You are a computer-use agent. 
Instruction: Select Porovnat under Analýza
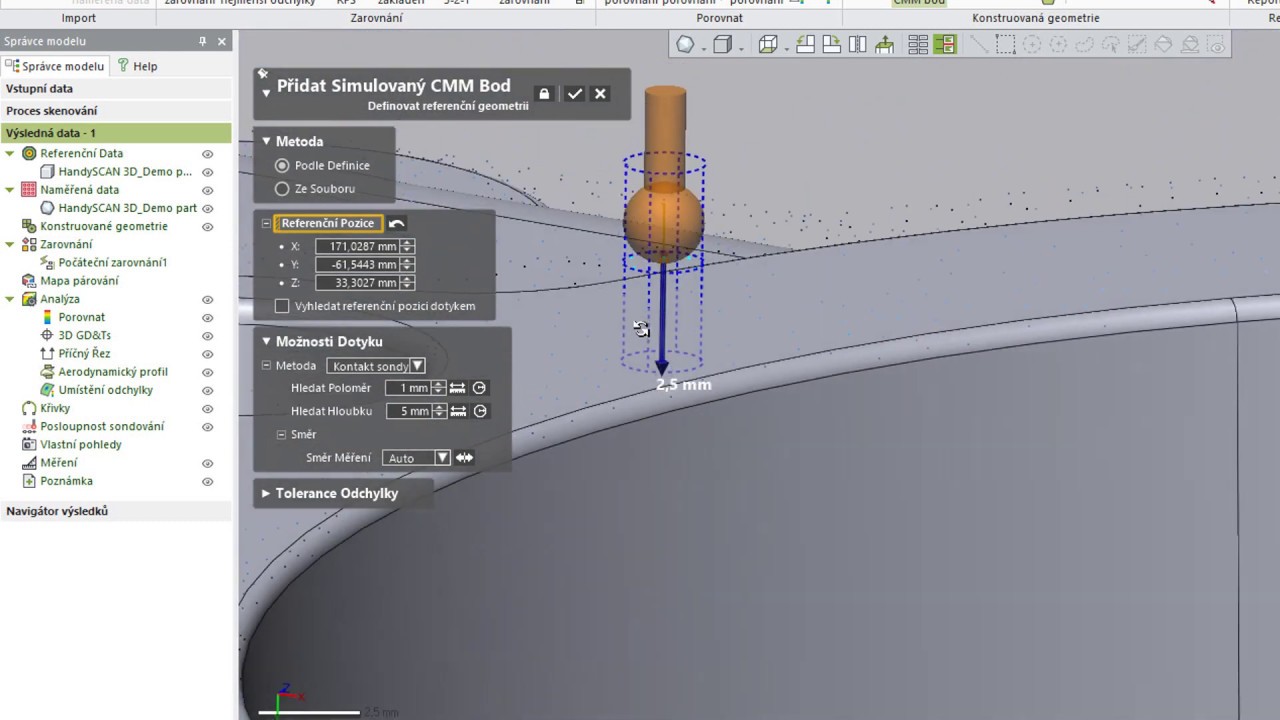(81, 317)
